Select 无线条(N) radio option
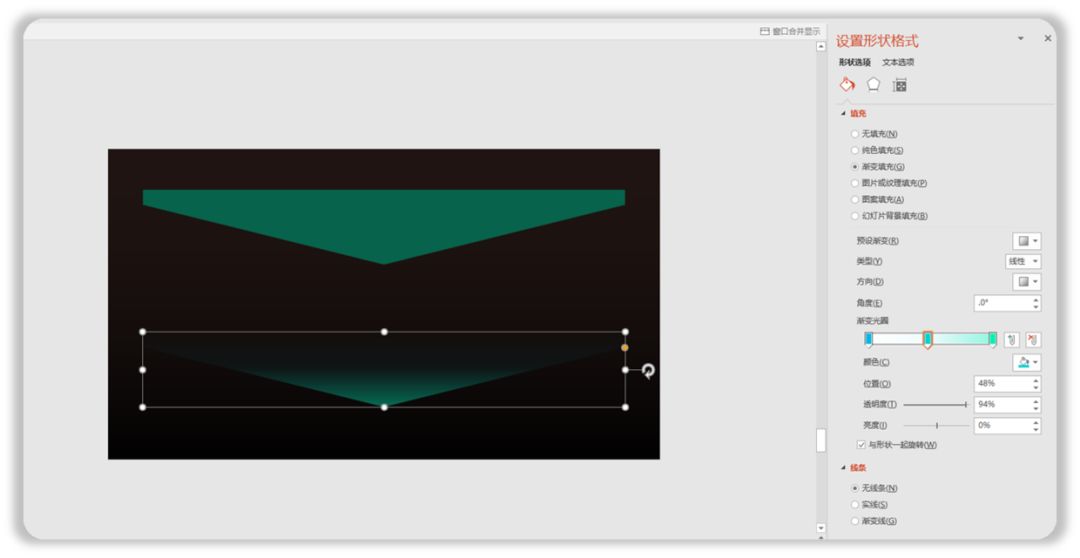 (874, 488)
